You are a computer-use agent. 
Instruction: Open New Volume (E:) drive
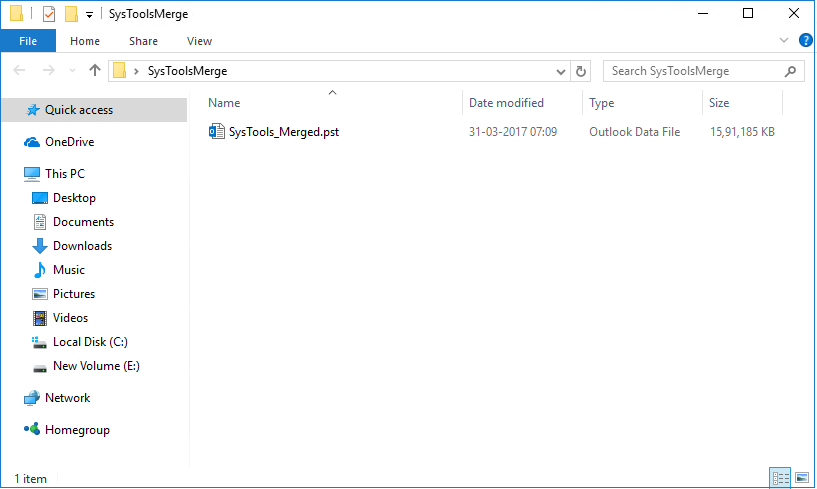pyautogui.click(x=96, y=365)
